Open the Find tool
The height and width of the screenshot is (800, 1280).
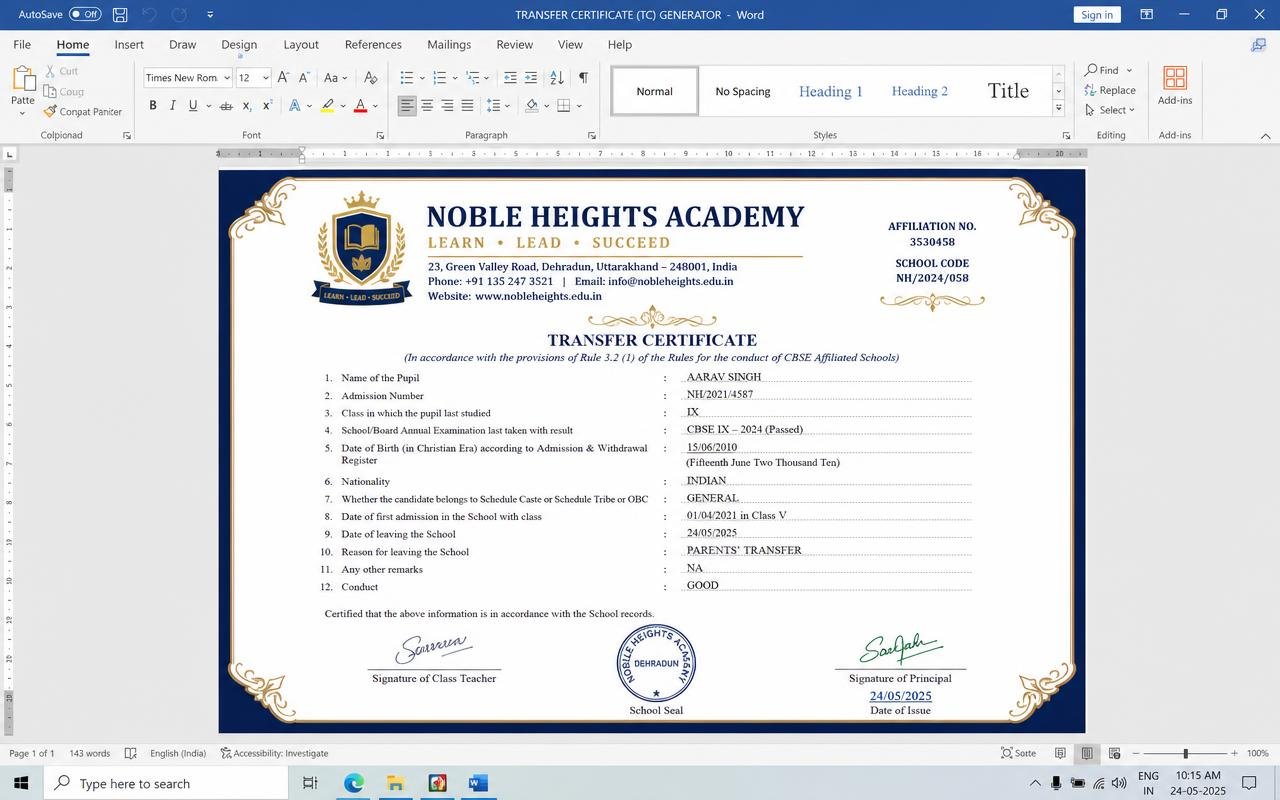[x=1101, y=70]
